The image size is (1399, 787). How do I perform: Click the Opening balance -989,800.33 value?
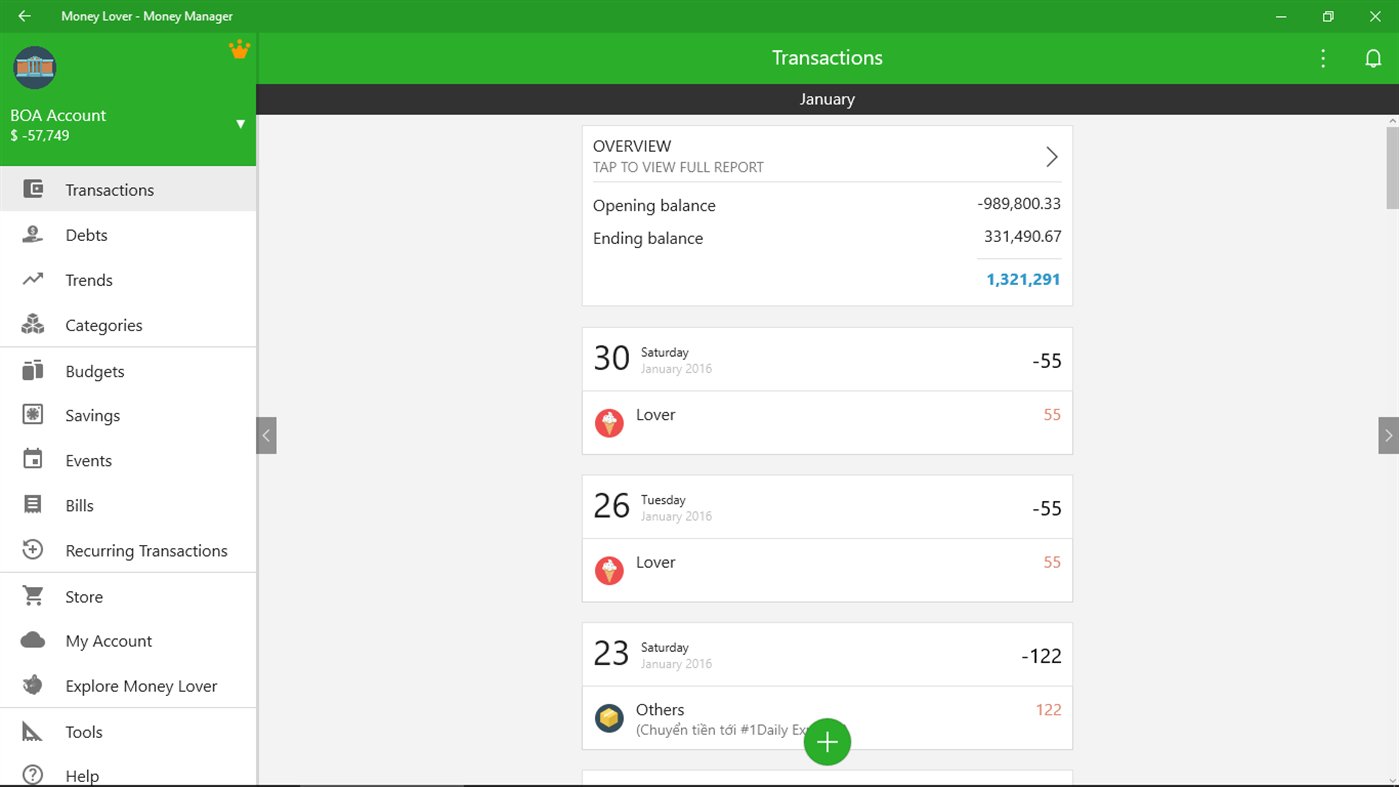[x=1019, y=204]
